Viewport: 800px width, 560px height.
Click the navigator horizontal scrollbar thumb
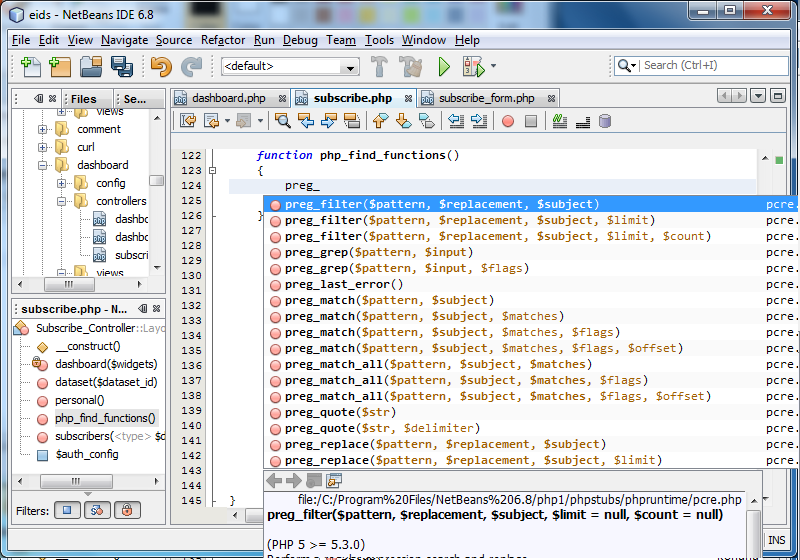point(77,481)
